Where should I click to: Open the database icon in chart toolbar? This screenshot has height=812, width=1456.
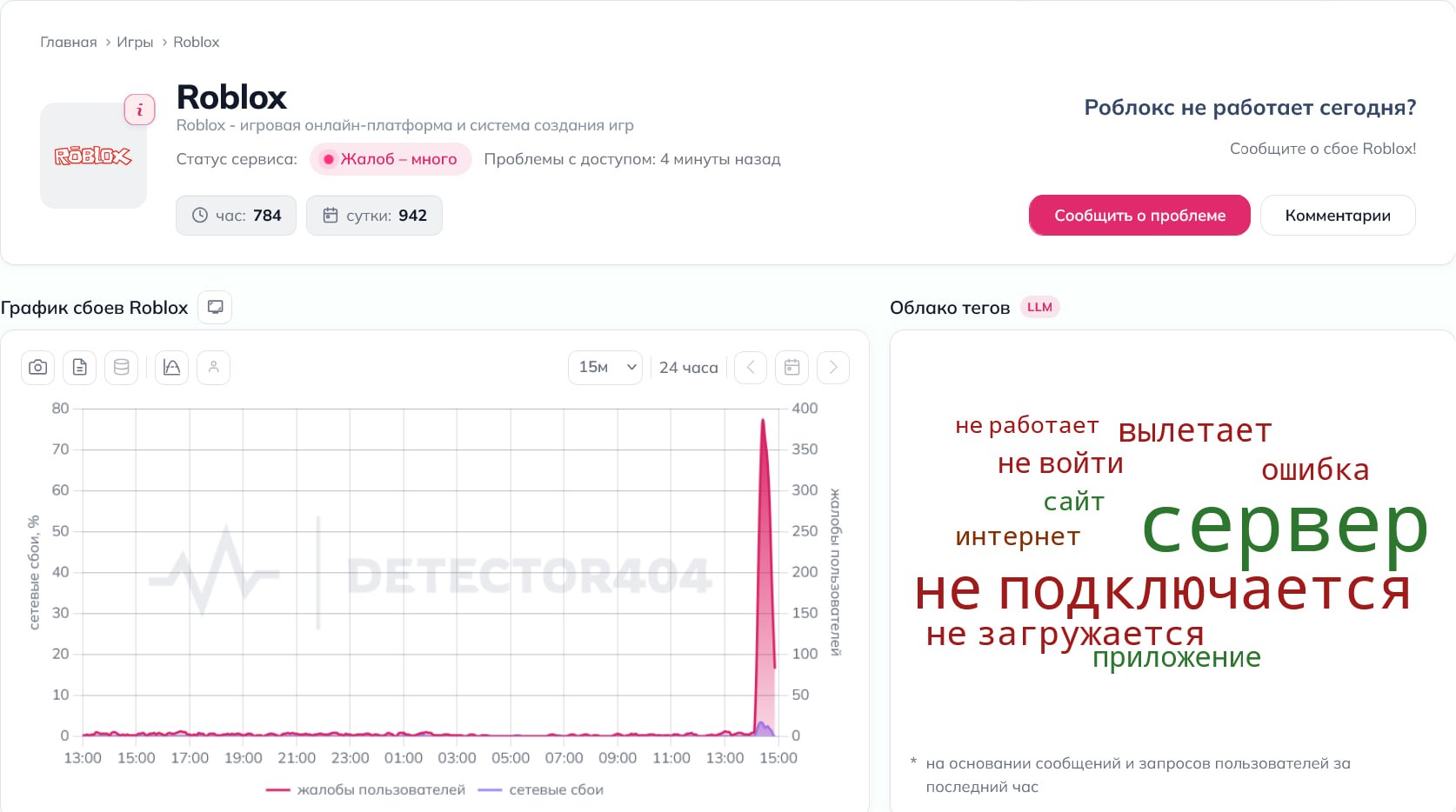[121, 368]
